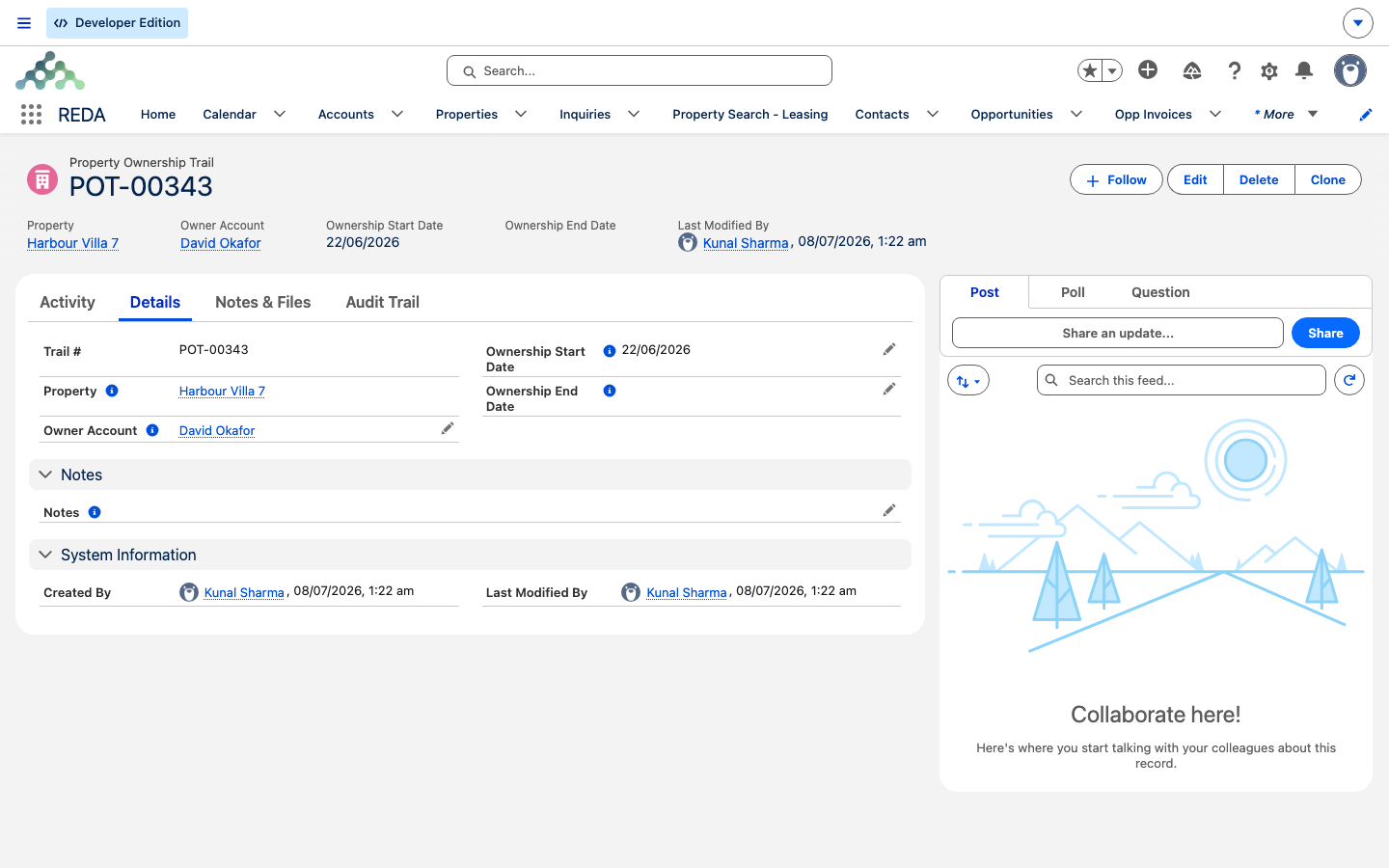The height and width of the screenshot is (868, 1389).
Task: Click the Delete record button
Action: tap(1259, 180)
